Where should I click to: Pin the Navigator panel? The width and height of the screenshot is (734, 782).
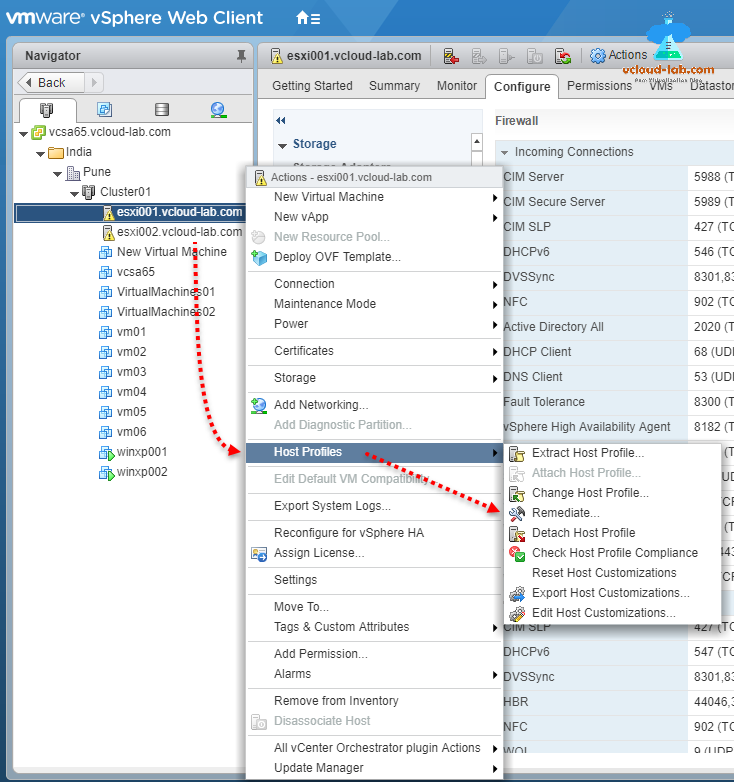[x=241, y=56]
